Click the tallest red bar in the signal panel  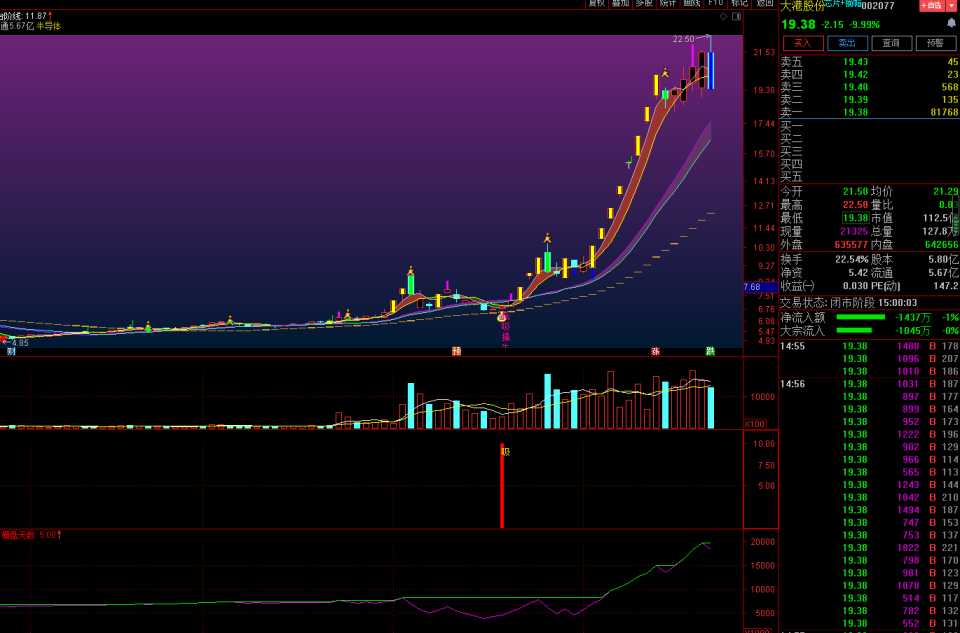click(502, 485)
